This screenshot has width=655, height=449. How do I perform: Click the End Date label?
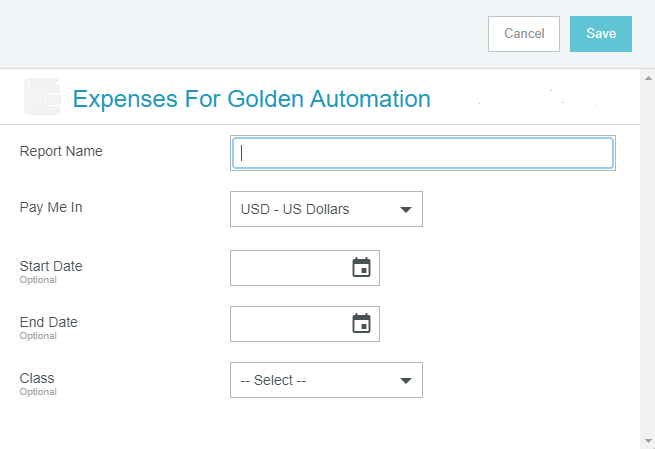pyautogui.click(x=49, y=322)
